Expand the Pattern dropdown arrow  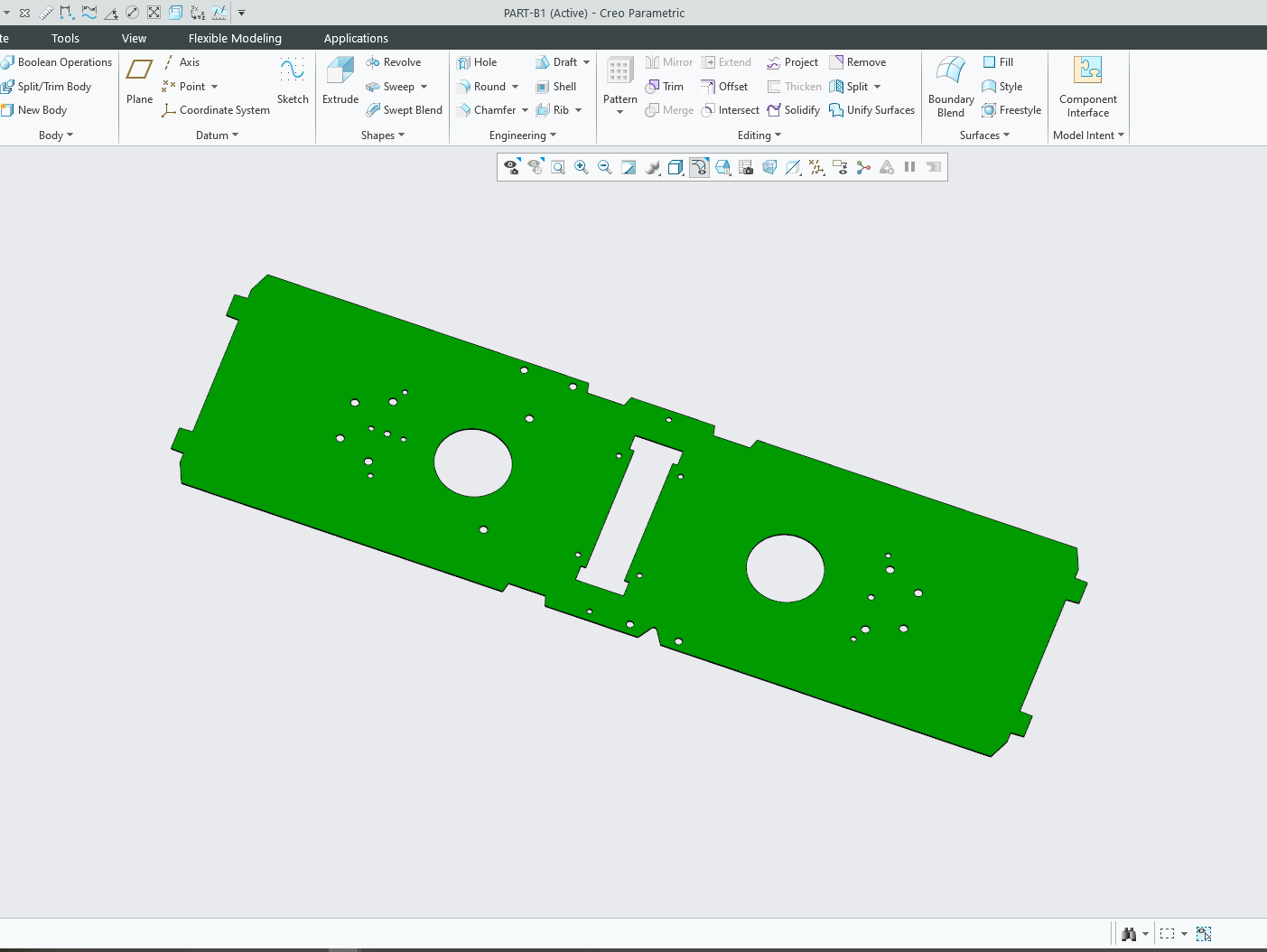(620, 113)
